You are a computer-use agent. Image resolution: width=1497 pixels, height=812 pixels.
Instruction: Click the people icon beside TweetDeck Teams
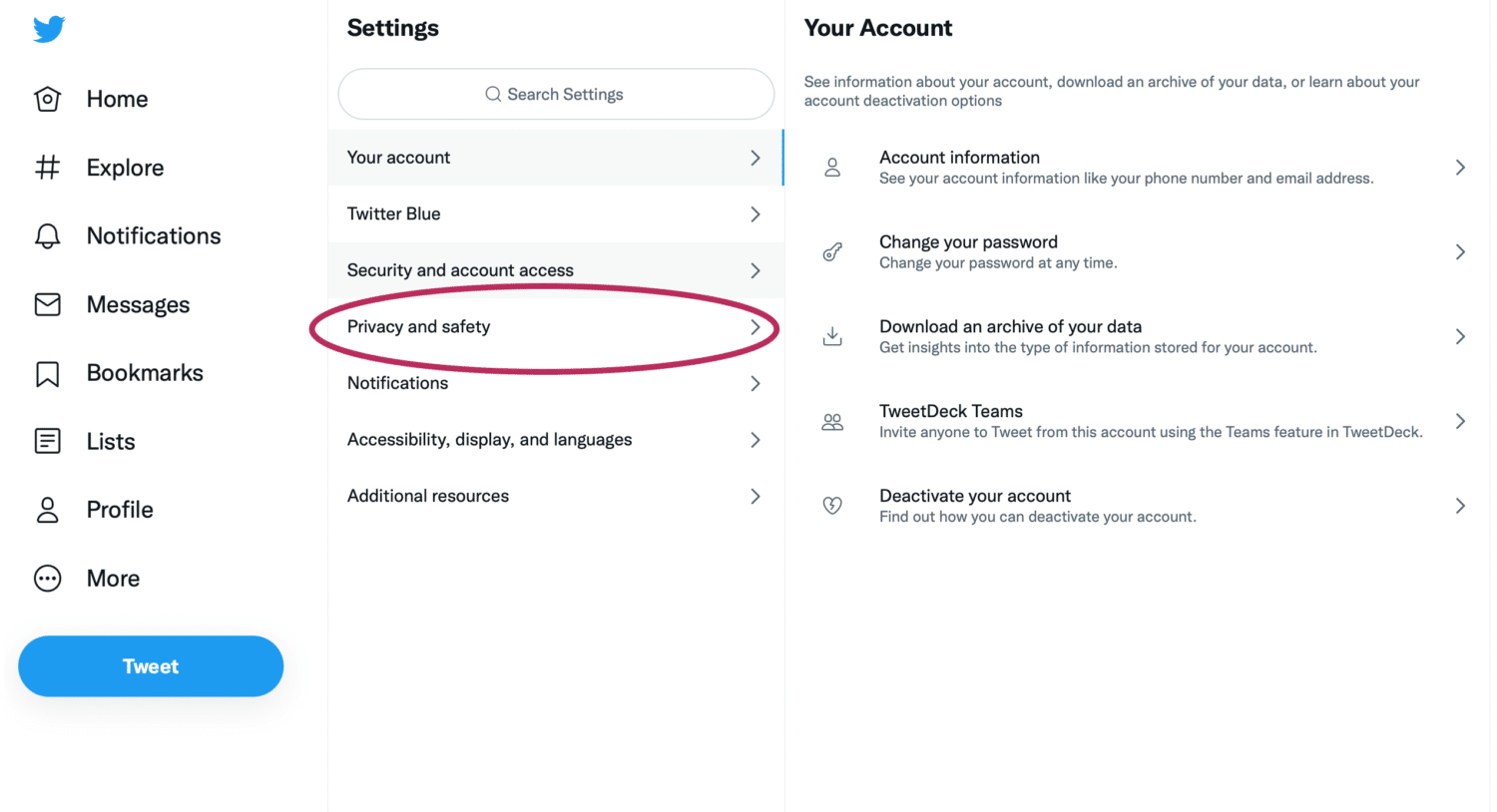click(x=832, y=422)
